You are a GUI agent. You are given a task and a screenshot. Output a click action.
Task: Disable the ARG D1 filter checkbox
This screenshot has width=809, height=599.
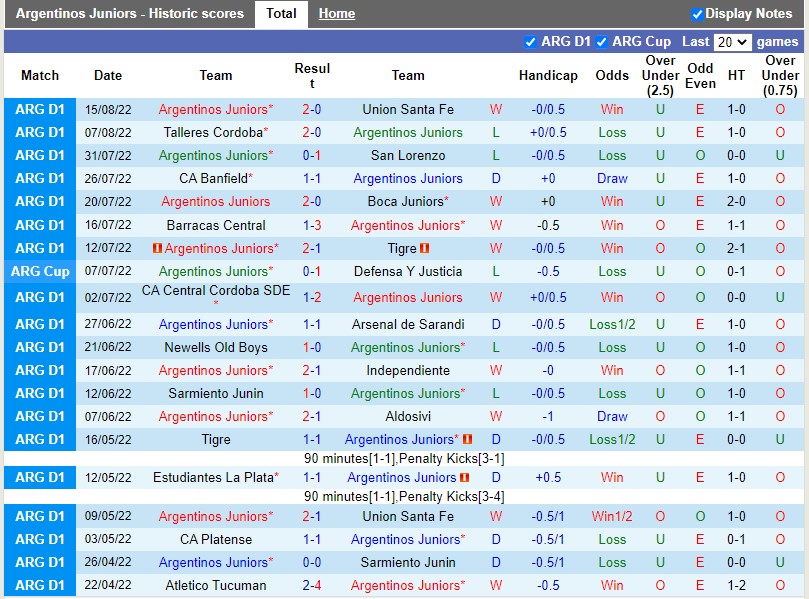pyautogui.click(x=531, y=41)
